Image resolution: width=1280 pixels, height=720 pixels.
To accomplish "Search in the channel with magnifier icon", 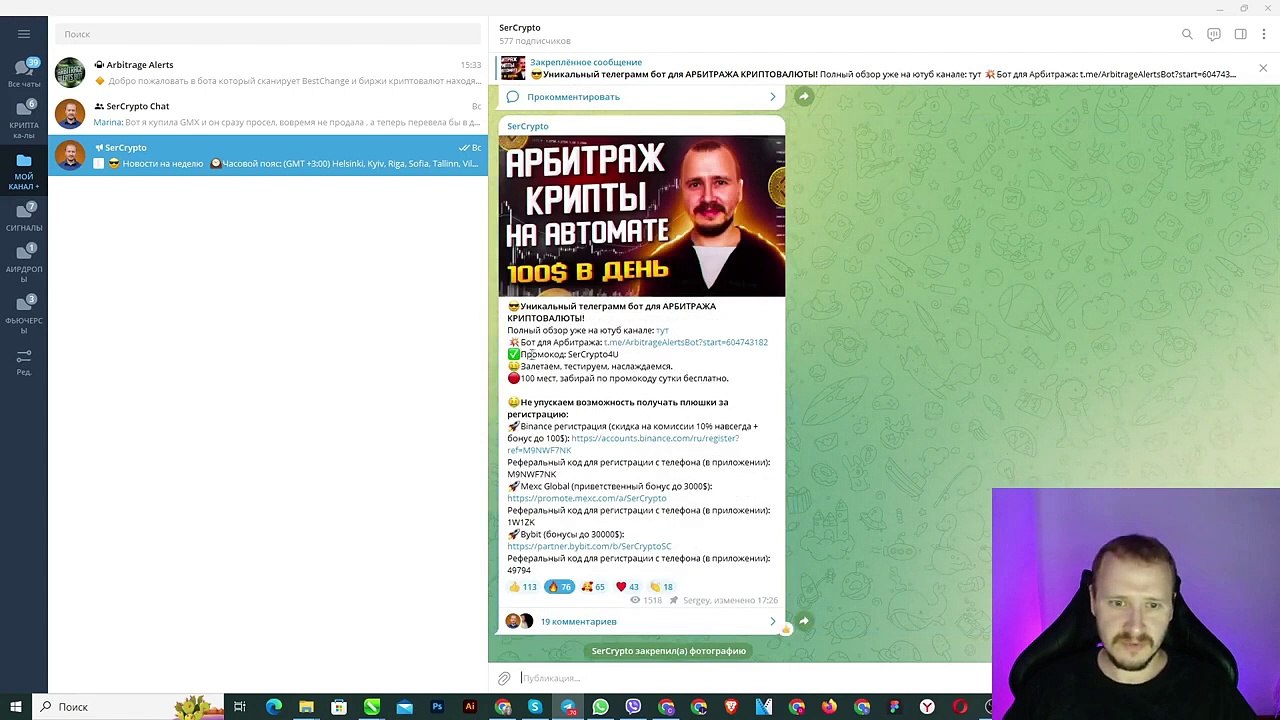I will 1187,34.
